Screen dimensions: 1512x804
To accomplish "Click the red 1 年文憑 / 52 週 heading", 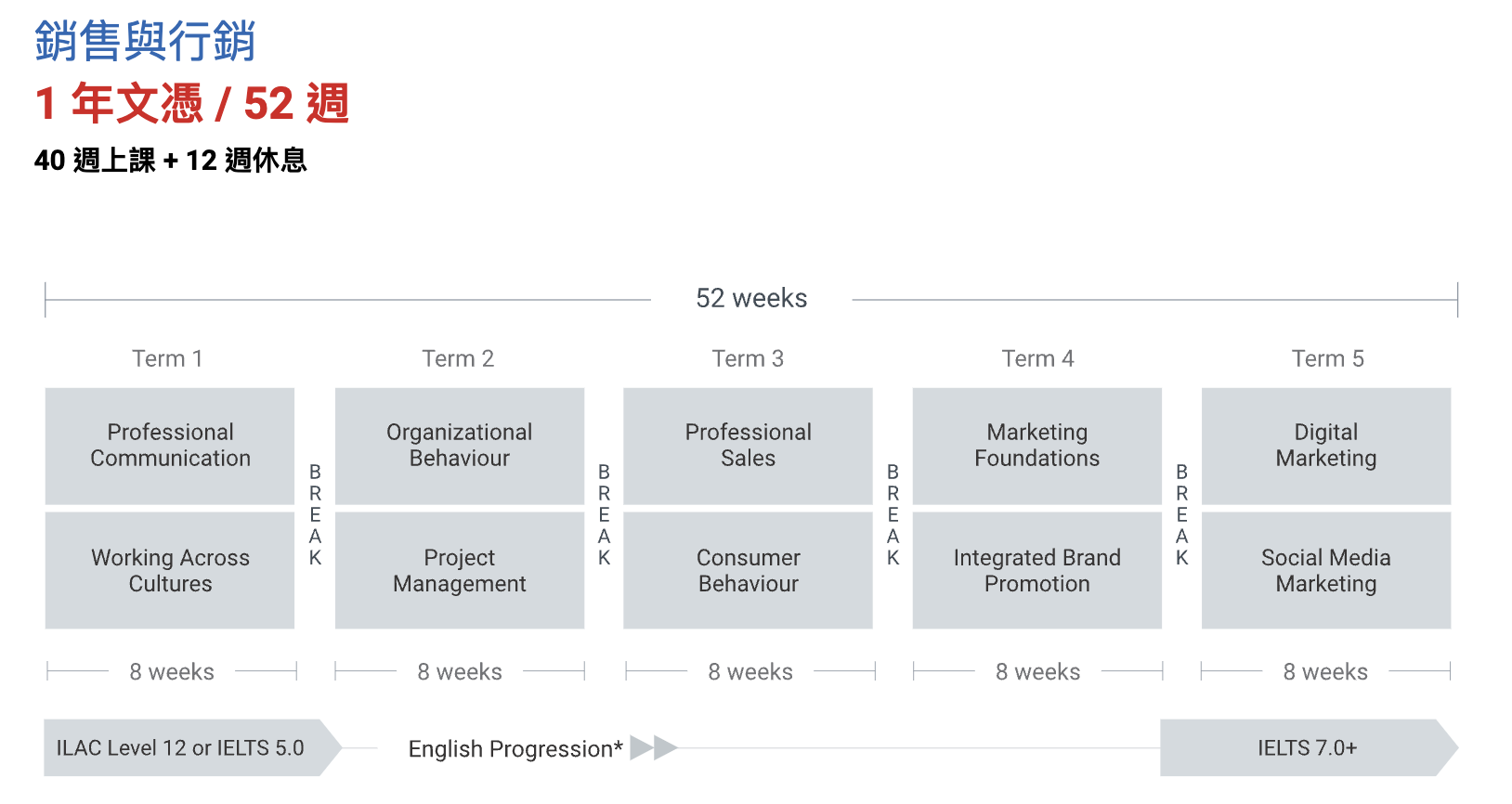I will pos(192,103).
